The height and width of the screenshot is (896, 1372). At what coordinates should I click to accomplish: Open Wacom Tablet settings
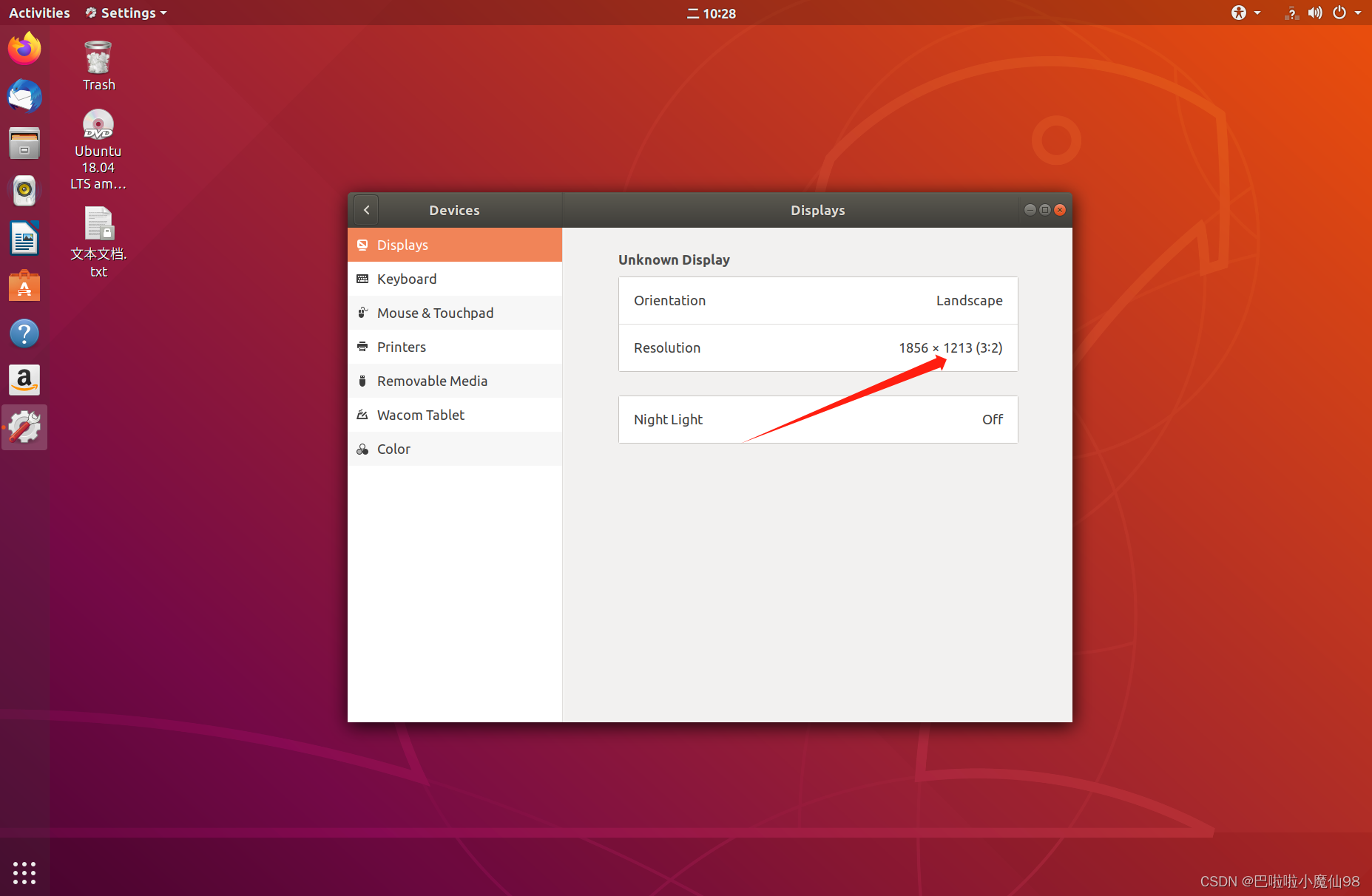(420, 415)
